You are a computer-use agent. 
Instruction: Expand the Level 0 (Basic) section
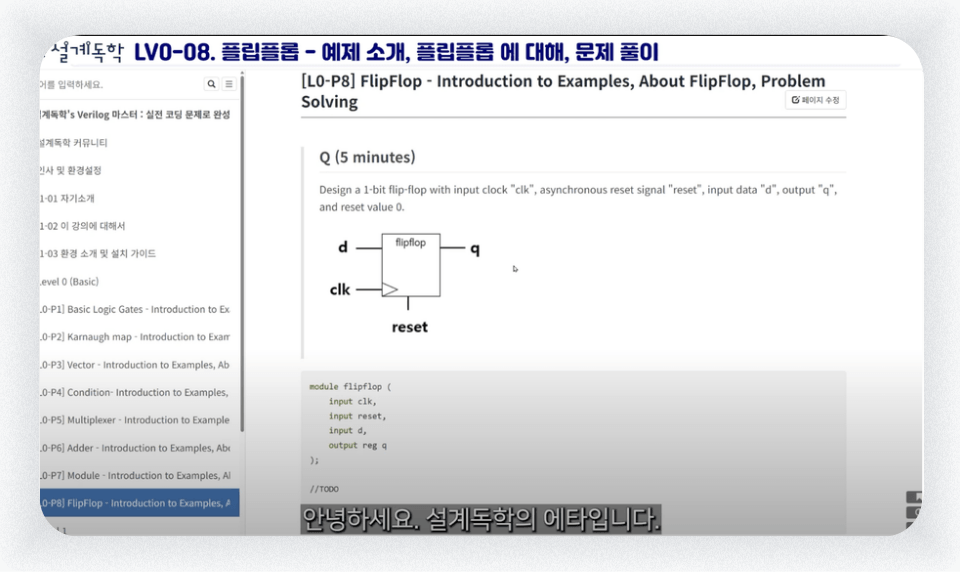pos(69,282)
